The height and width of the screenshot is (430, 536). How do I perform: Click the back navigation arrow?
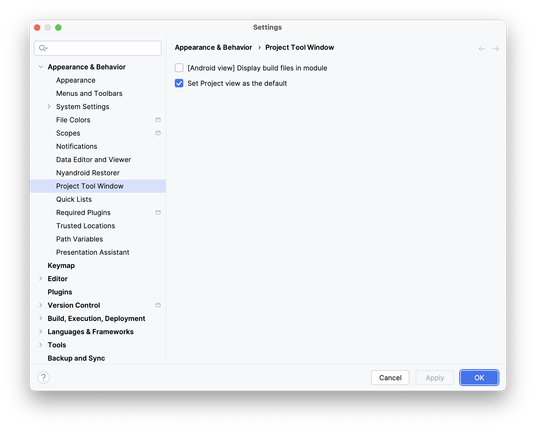pos(482,49)
